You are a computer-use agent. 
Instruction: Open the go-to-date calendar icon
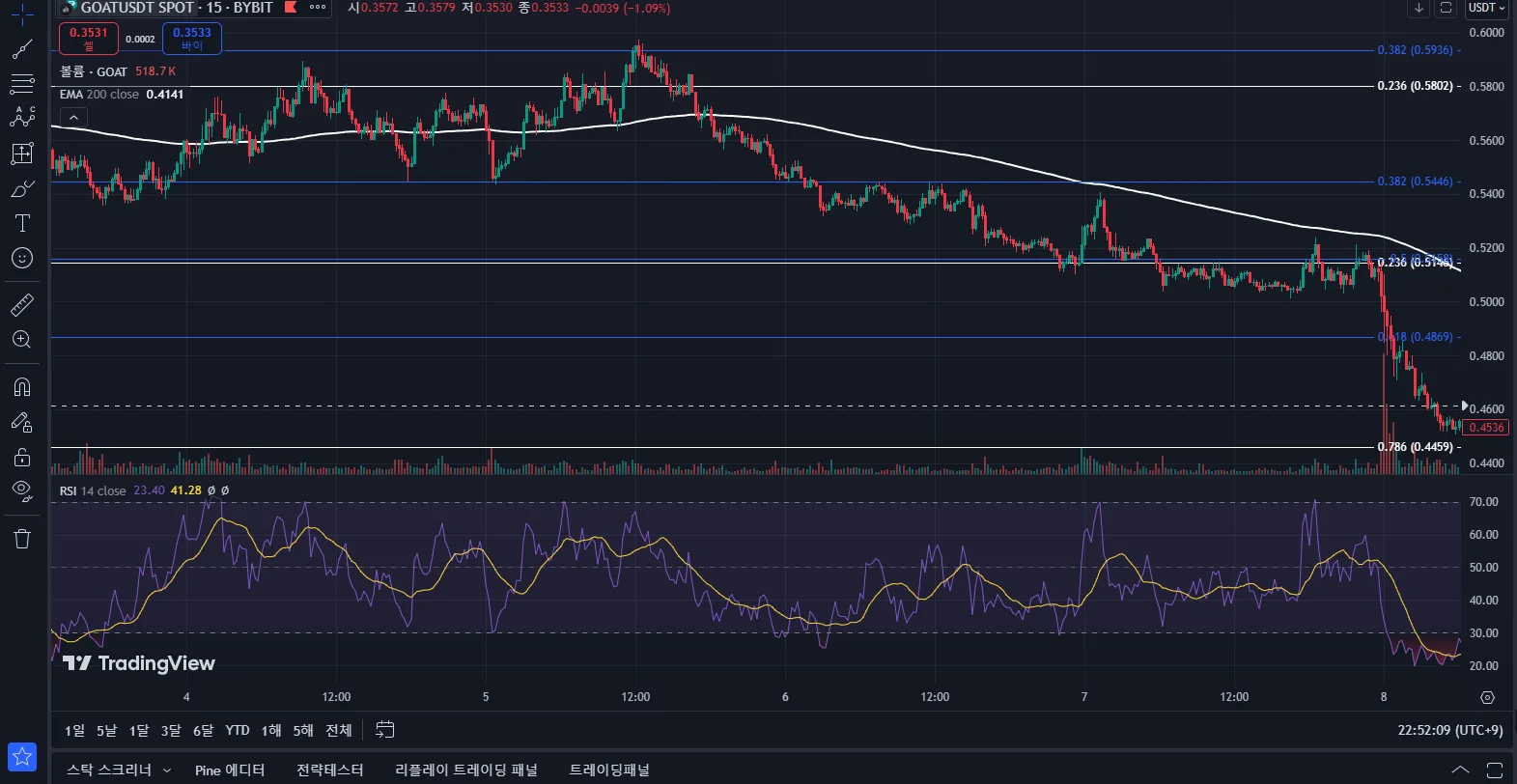pos(384,730)
